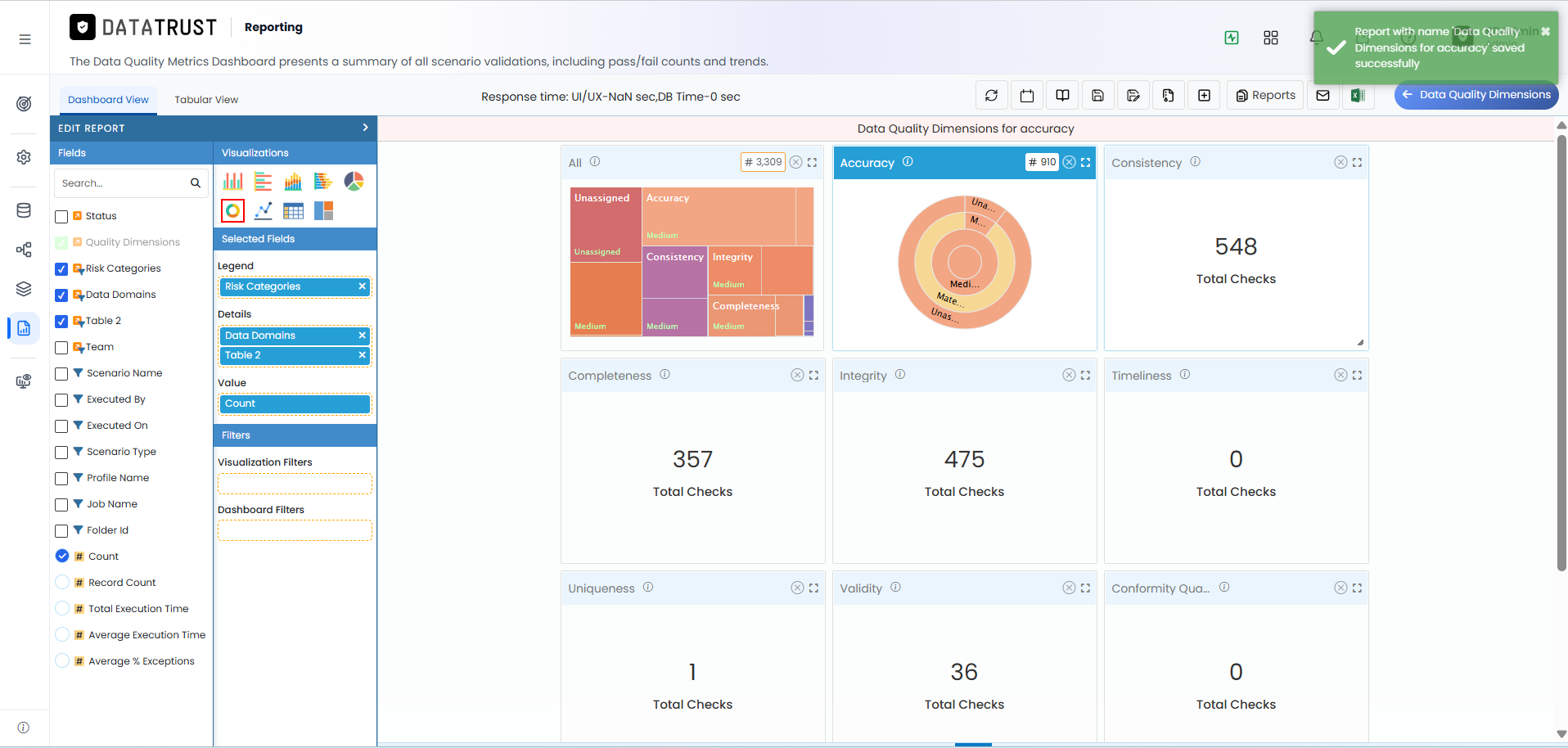Screen dimensions: 1568x748
Task: Open the Reports button
Action: pos(1265,96)
